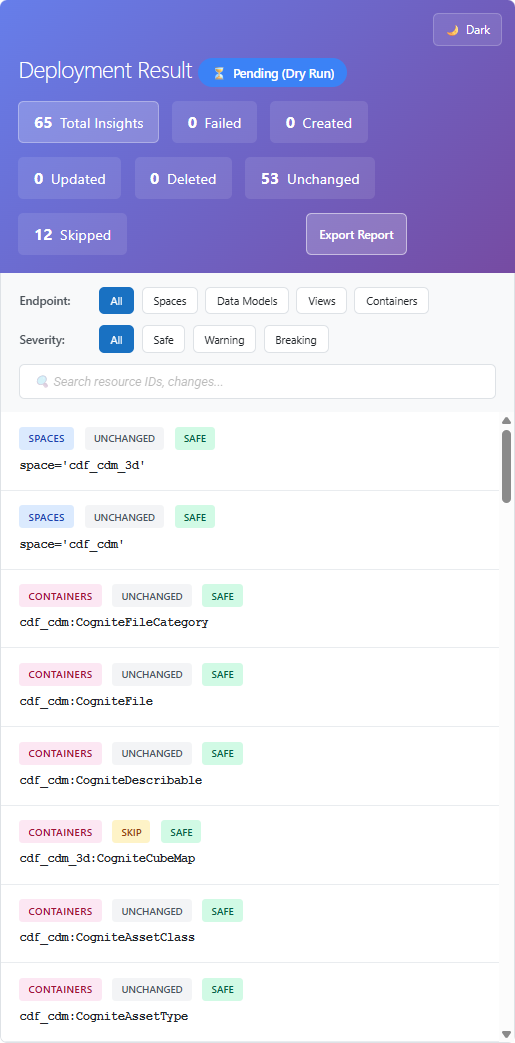Filter endpoints by Data Models
515x1043 pixels.
[247, 301]
